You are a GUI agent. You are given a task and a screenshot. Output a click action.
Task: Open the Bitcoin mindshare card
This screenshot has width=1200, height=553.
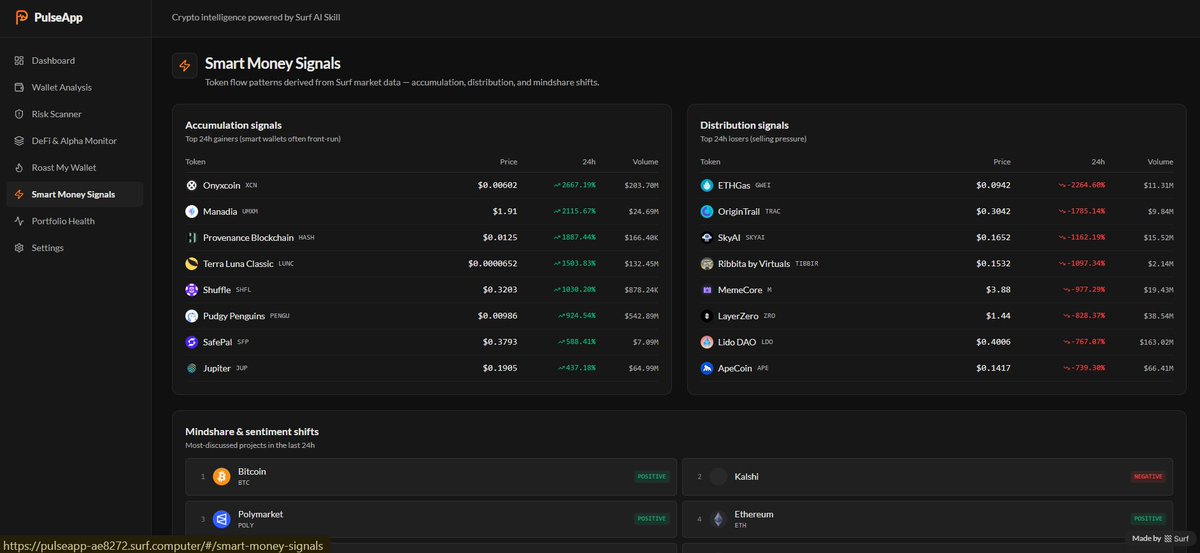point(431,477)
